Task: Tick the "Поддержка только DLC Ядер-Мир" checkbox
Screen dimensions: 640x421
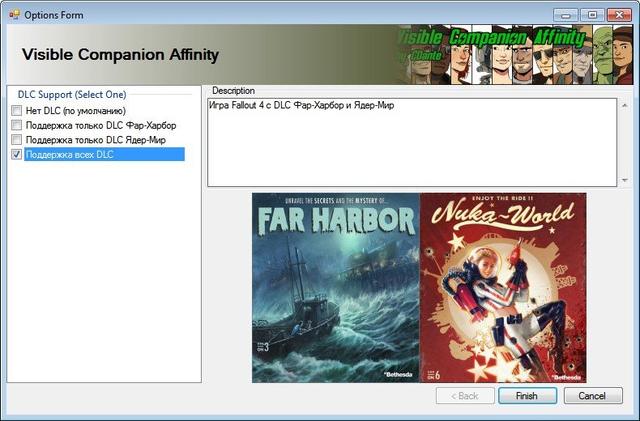Action: coord(16,140)
